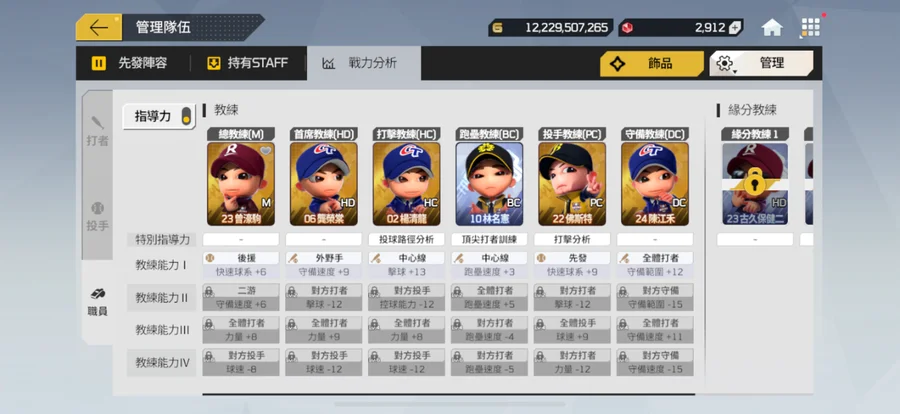The image size is (900, 414).
Task: Expand the 管理 gear dropdown
Action: pos(761,63)
